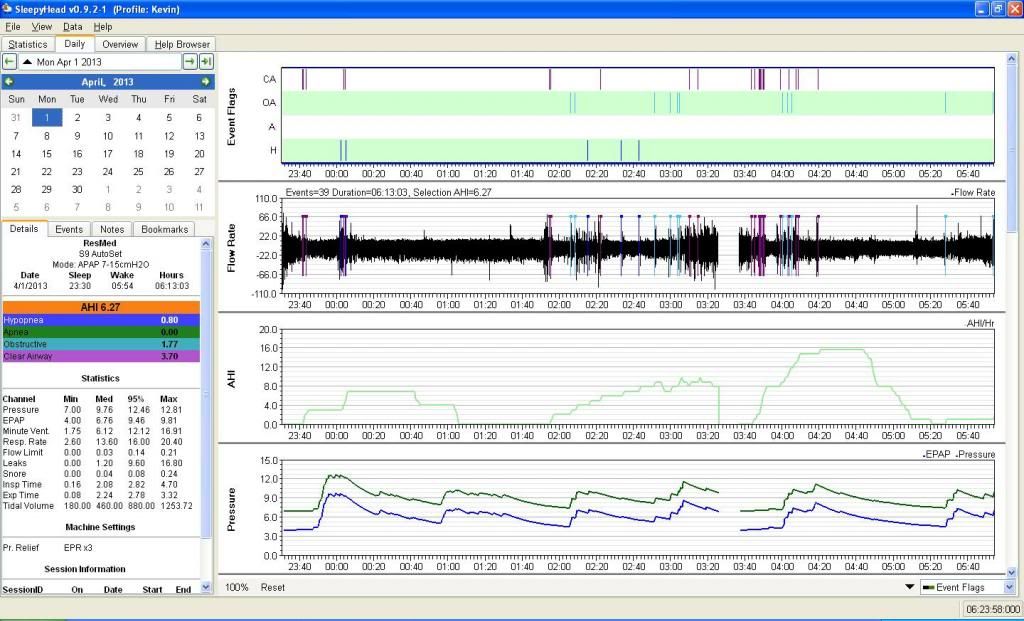
Task: Select the Details tab
Action: [x=24, y=229]
